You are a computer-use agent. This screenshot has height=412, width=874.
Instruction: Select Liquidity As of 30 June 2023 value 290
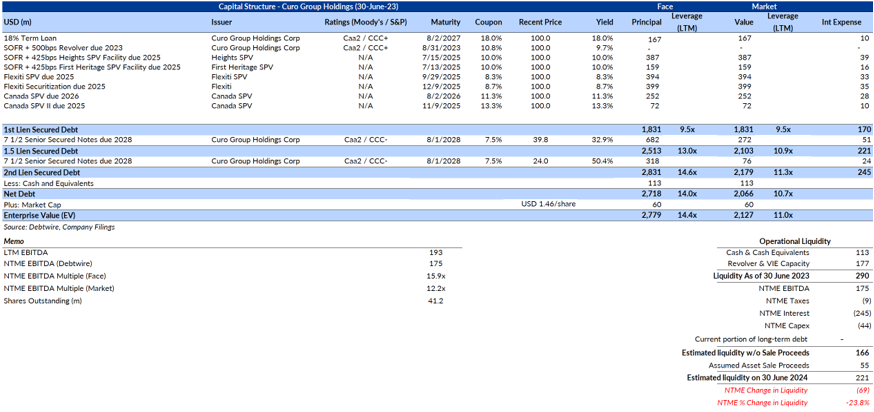862,275
